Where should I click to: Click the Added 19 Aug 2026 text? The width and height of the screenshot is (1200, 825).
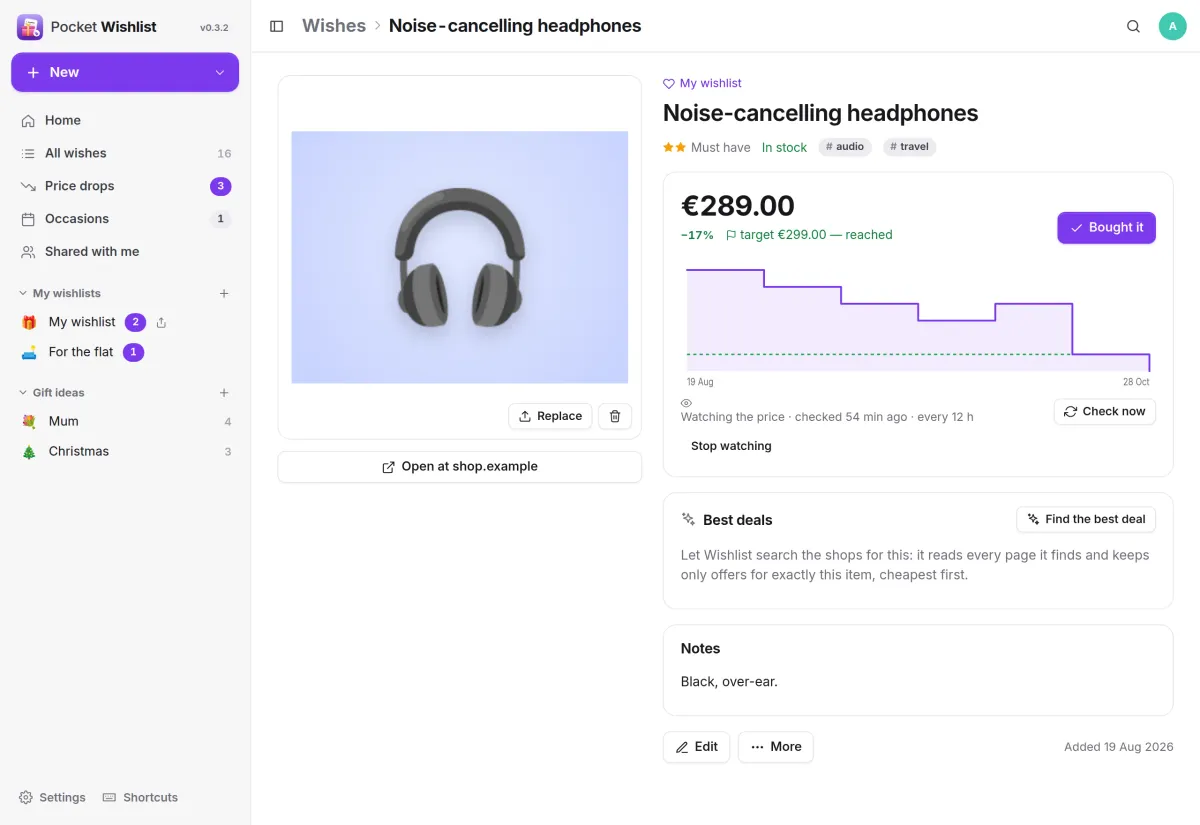(1119, 747)
